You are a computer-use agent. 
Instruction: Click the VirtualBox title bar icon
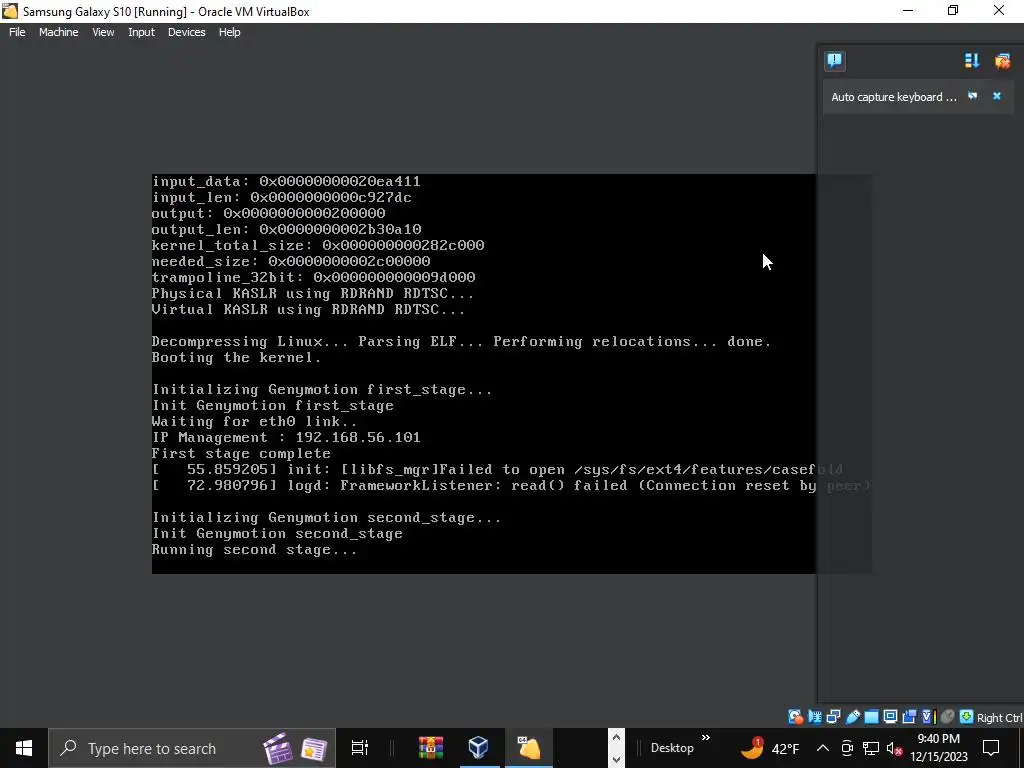(10, 11)
